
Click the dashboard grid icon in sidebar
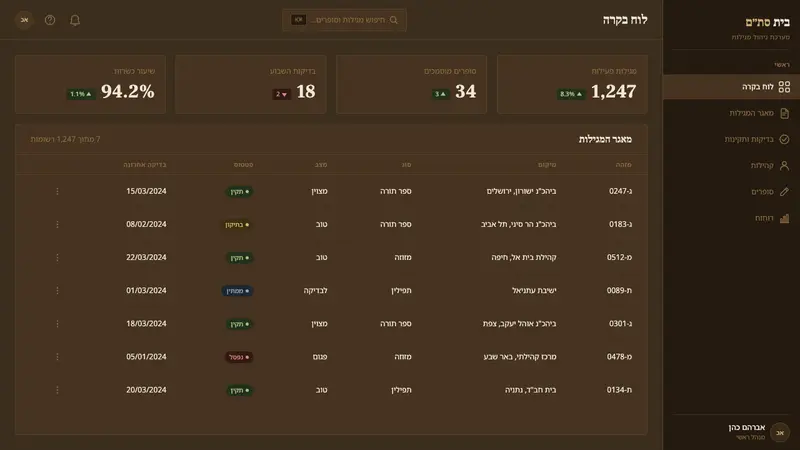(784, 87)
